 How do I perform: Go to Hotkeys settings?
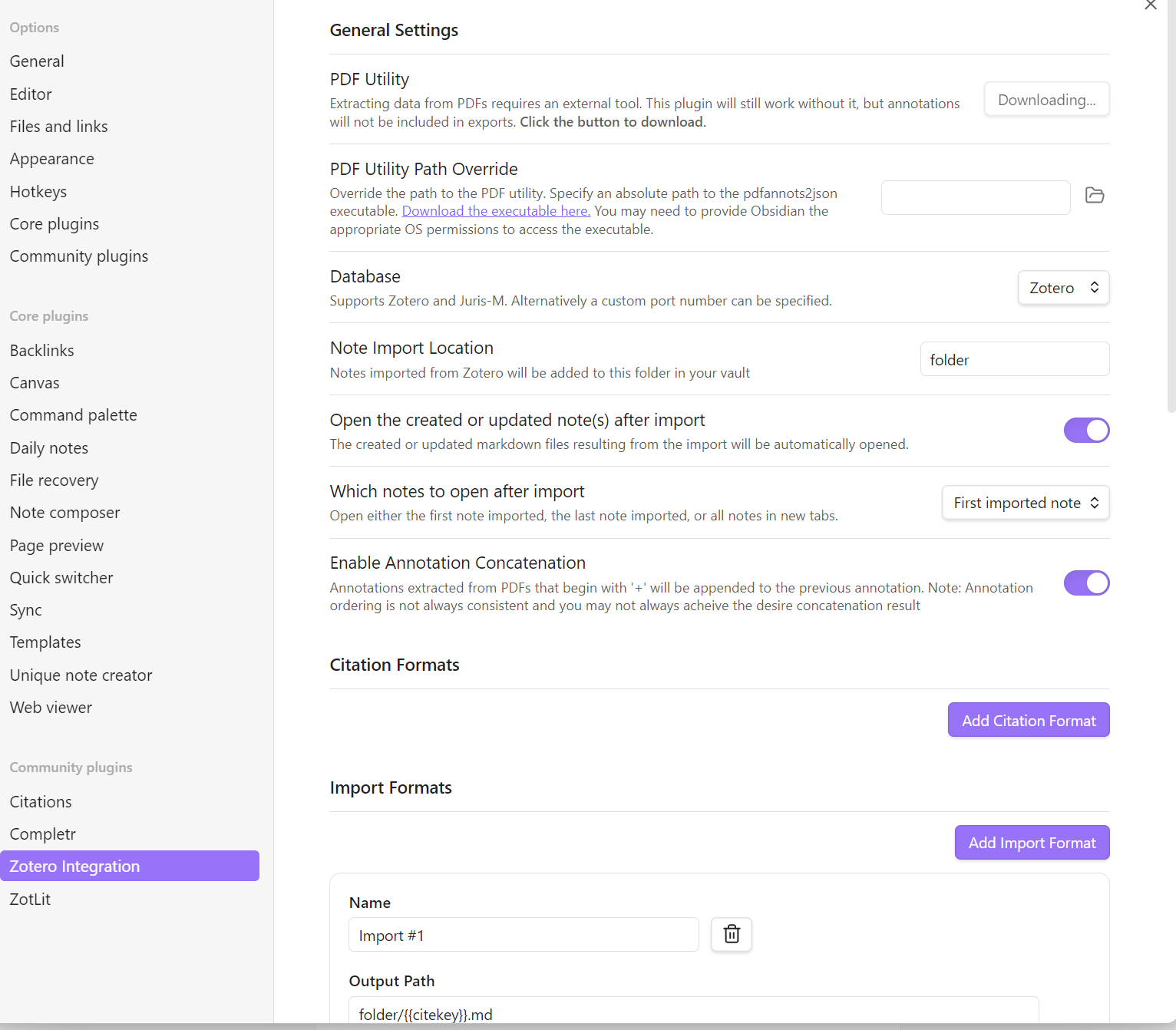click(x=38, y=191)
